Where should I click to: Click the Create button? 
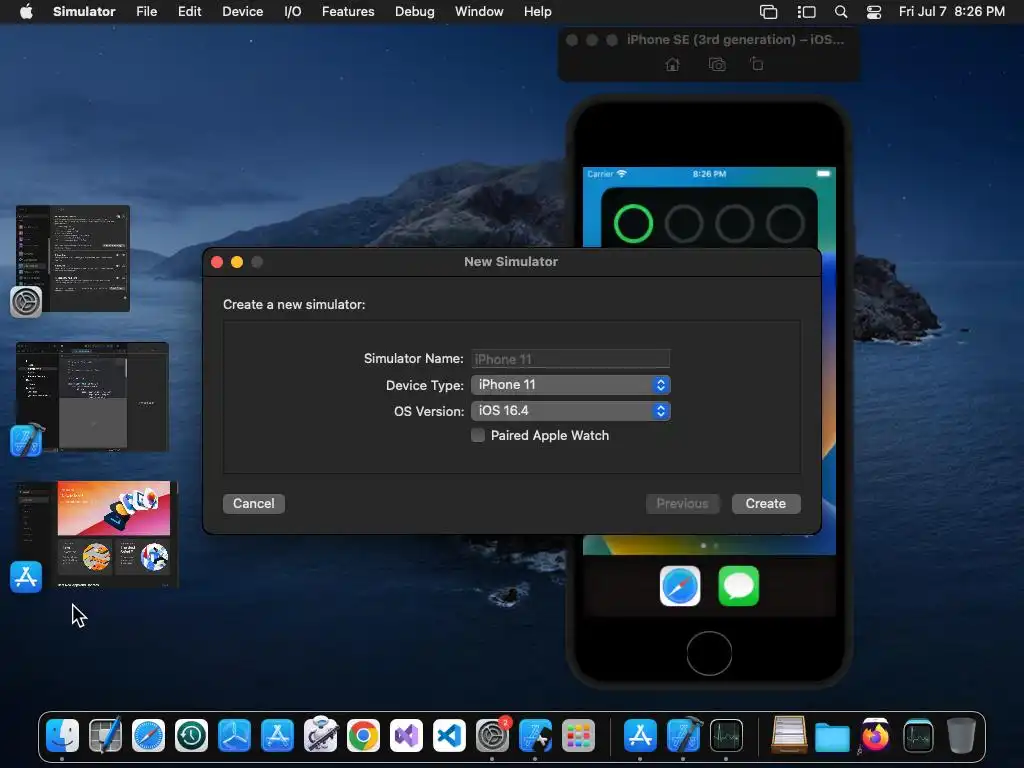(765, 504)
